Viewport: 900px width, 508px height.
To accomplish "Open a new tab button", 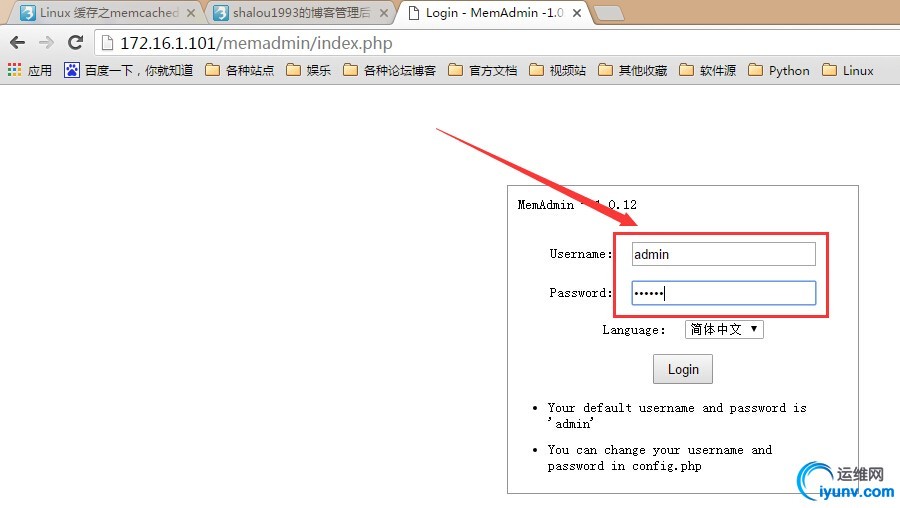I will pyautogui.click(x=608, y=13).
